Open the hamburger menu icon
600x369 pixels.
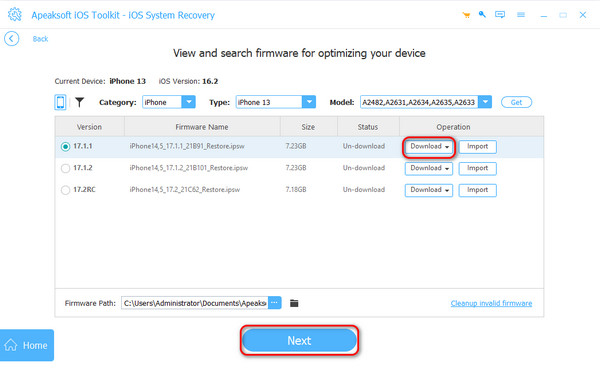(x=521, y=15)
